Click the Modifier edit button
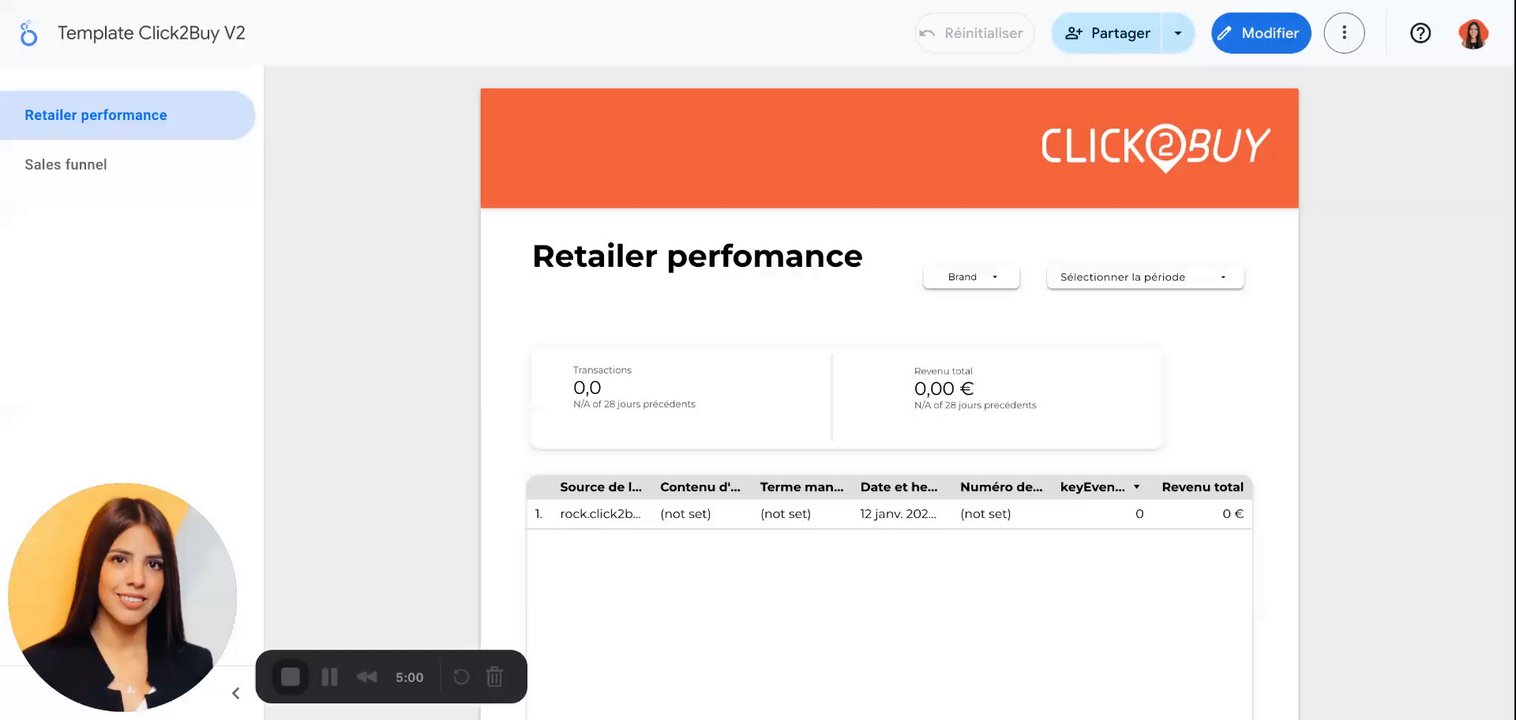The image size is (1516, 720). [1261, 33]
